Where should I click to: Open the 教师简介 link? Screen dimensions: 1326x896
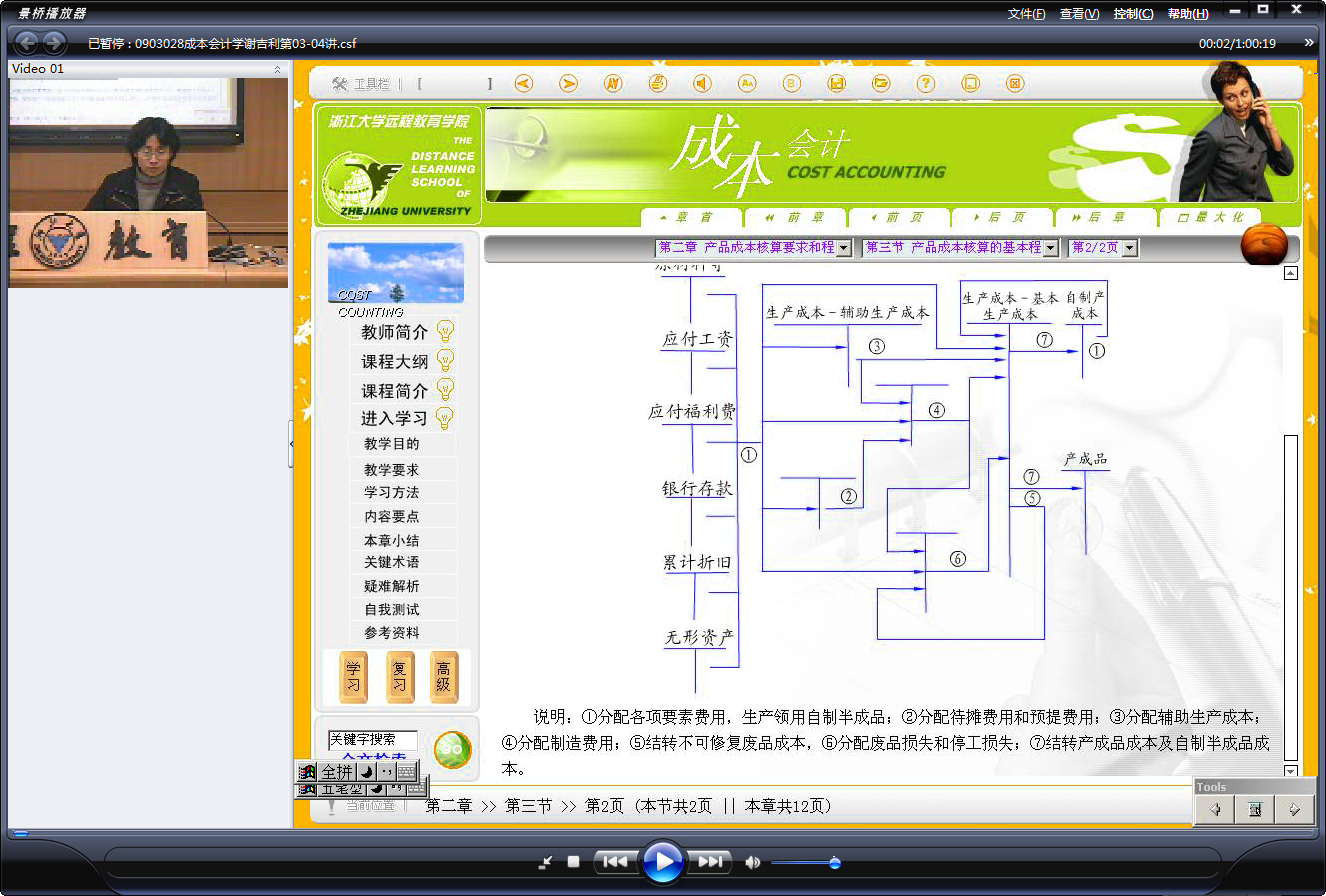(x=395, y=332)
